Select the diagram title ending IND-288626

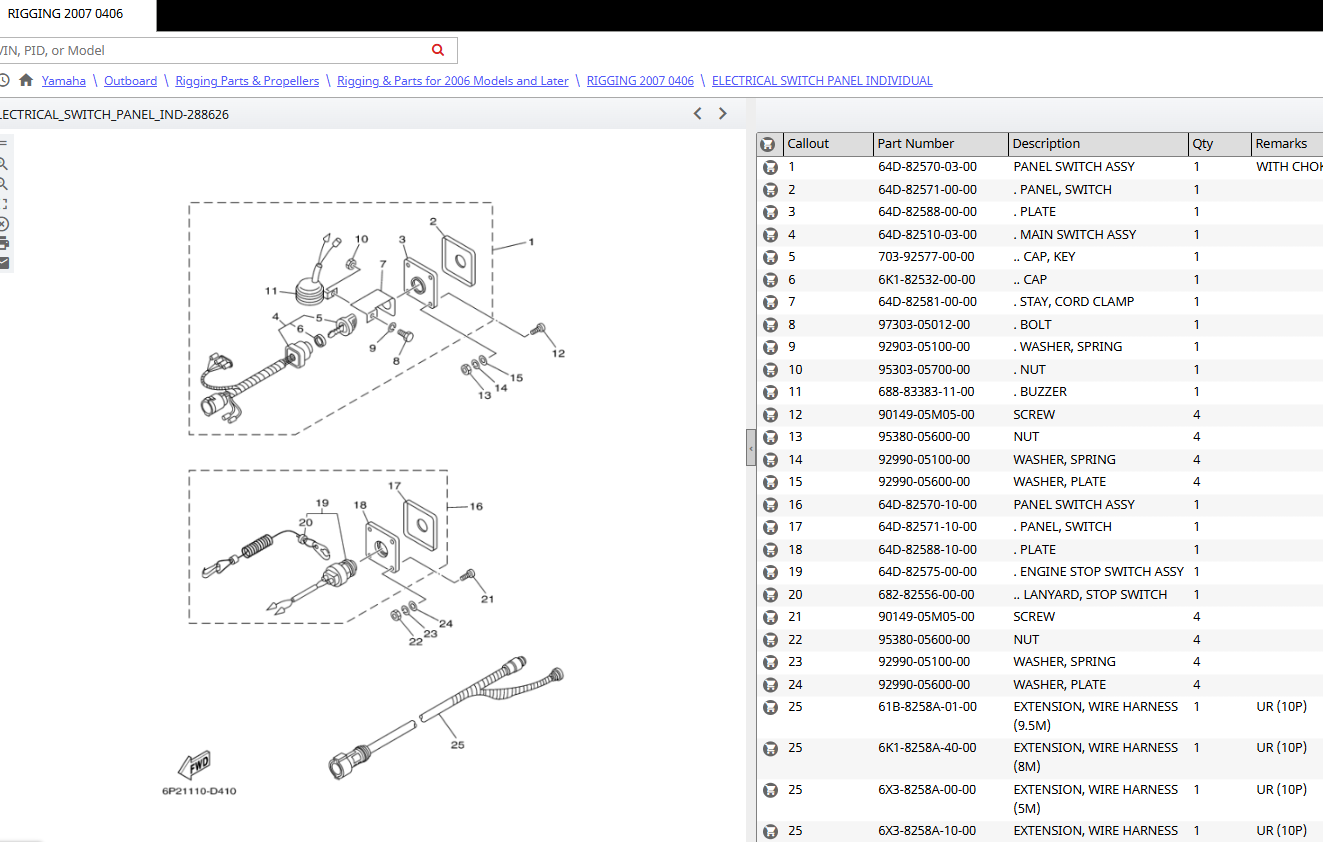coord(114,115)
